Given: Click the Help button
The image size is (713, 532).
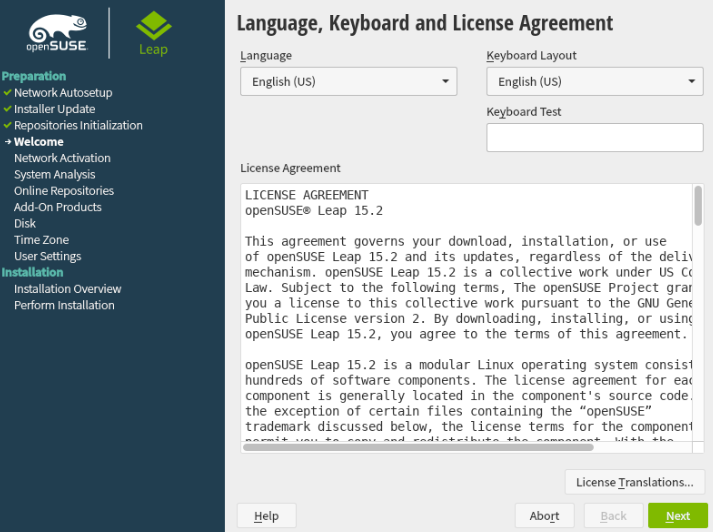Looking at the screenshot, I should click(266, 516).
